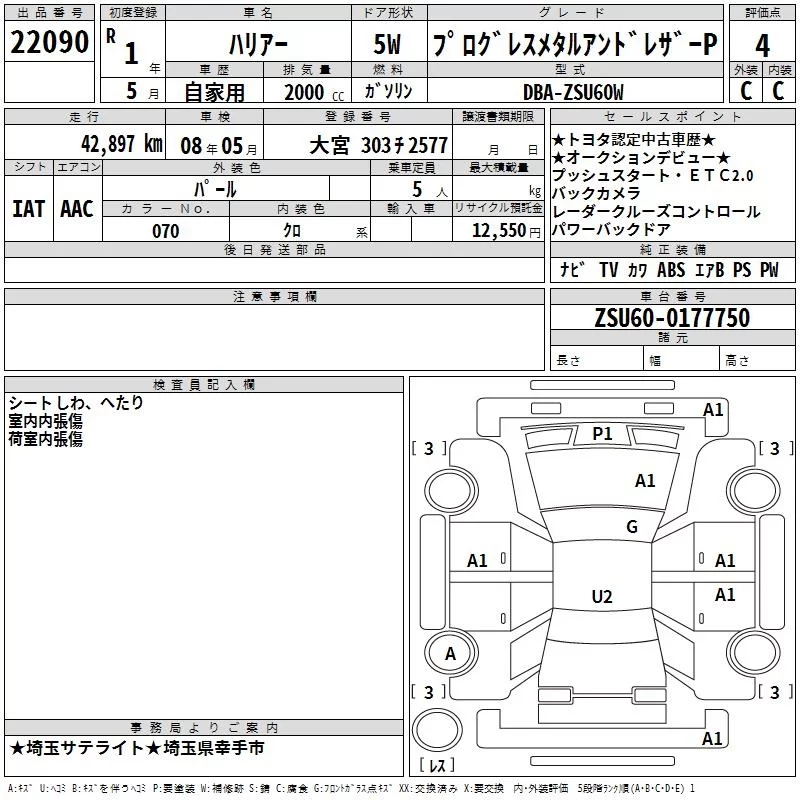Click セールスポイント header
This screenshot has height=800, width=800.
672,116
